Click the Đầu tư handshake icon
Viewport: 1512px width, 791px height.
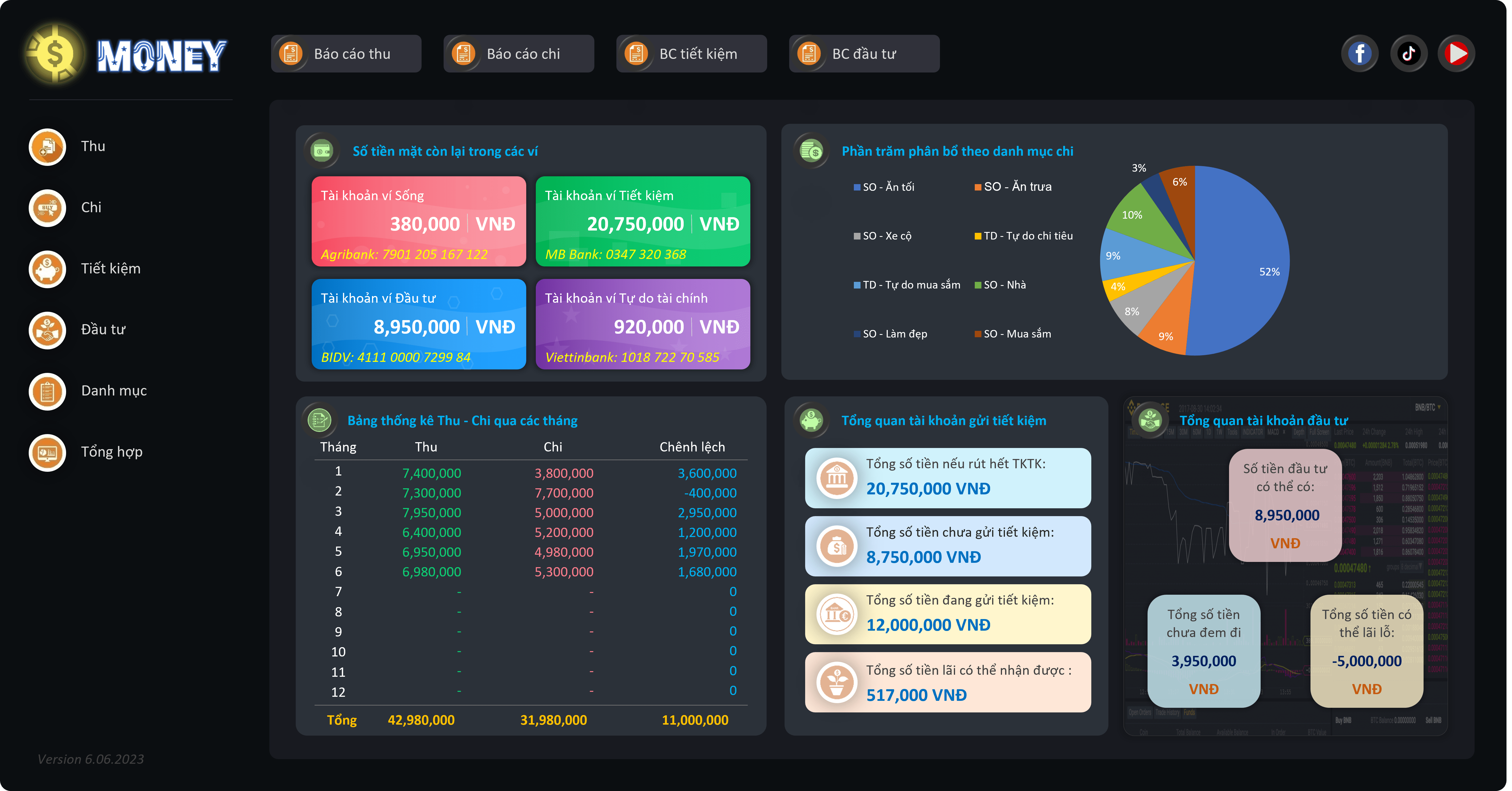(47, 330)
